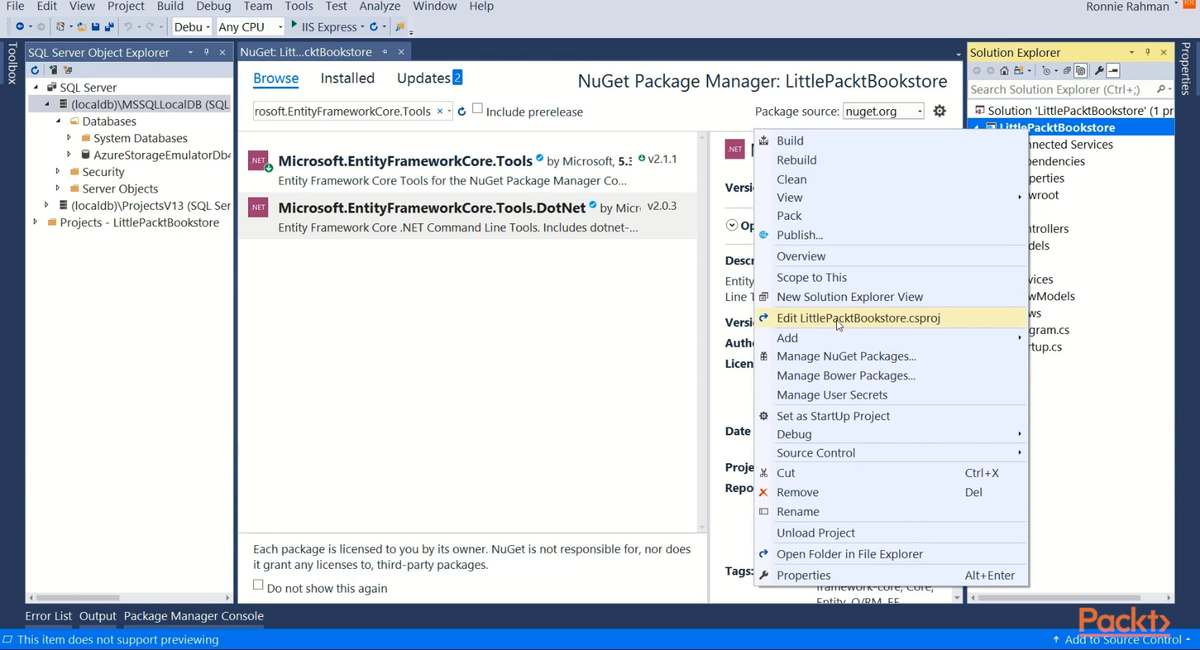Open the Error List tab at bottom

coord(48,616)
